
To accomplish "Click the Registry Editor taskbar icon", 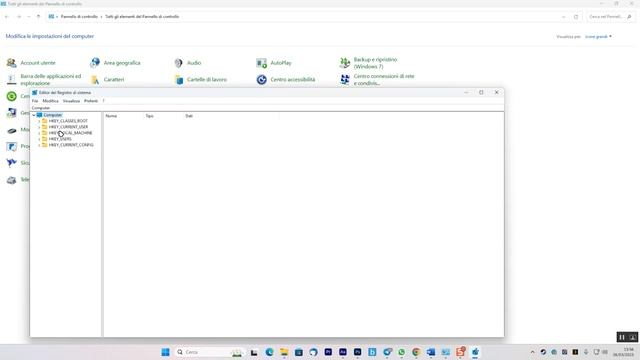I will click(475, 352).
